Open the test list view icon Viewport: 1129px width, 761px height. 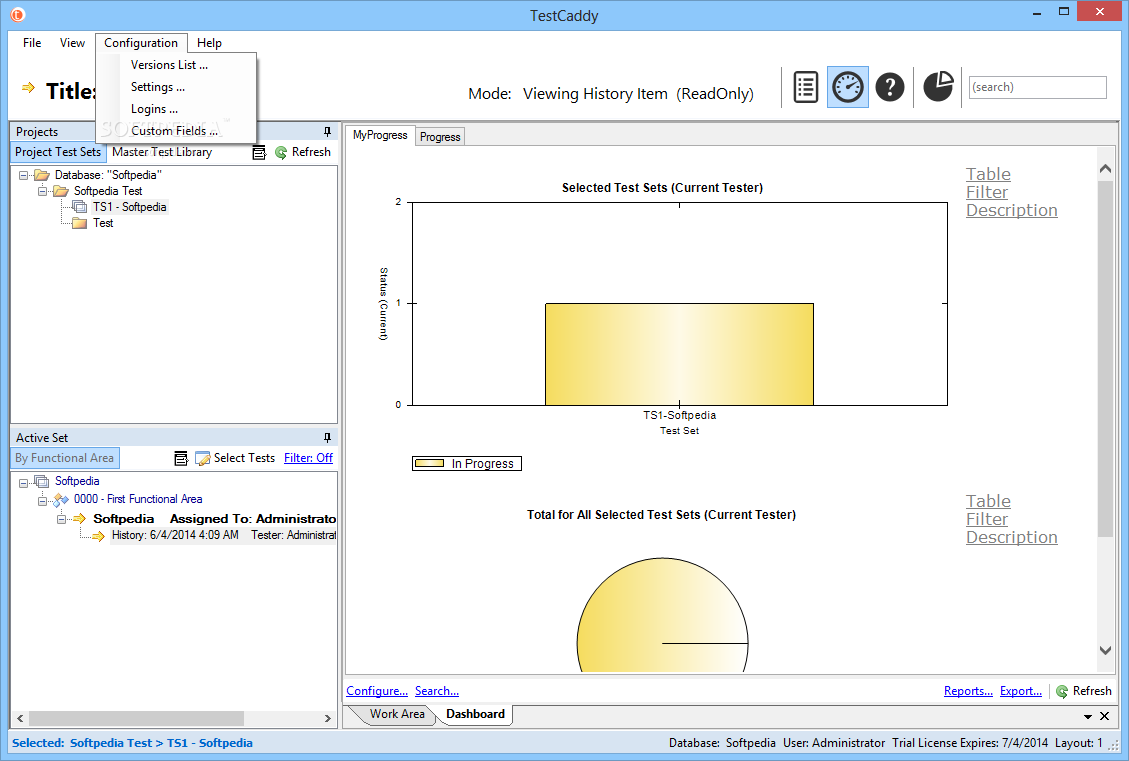805,87
